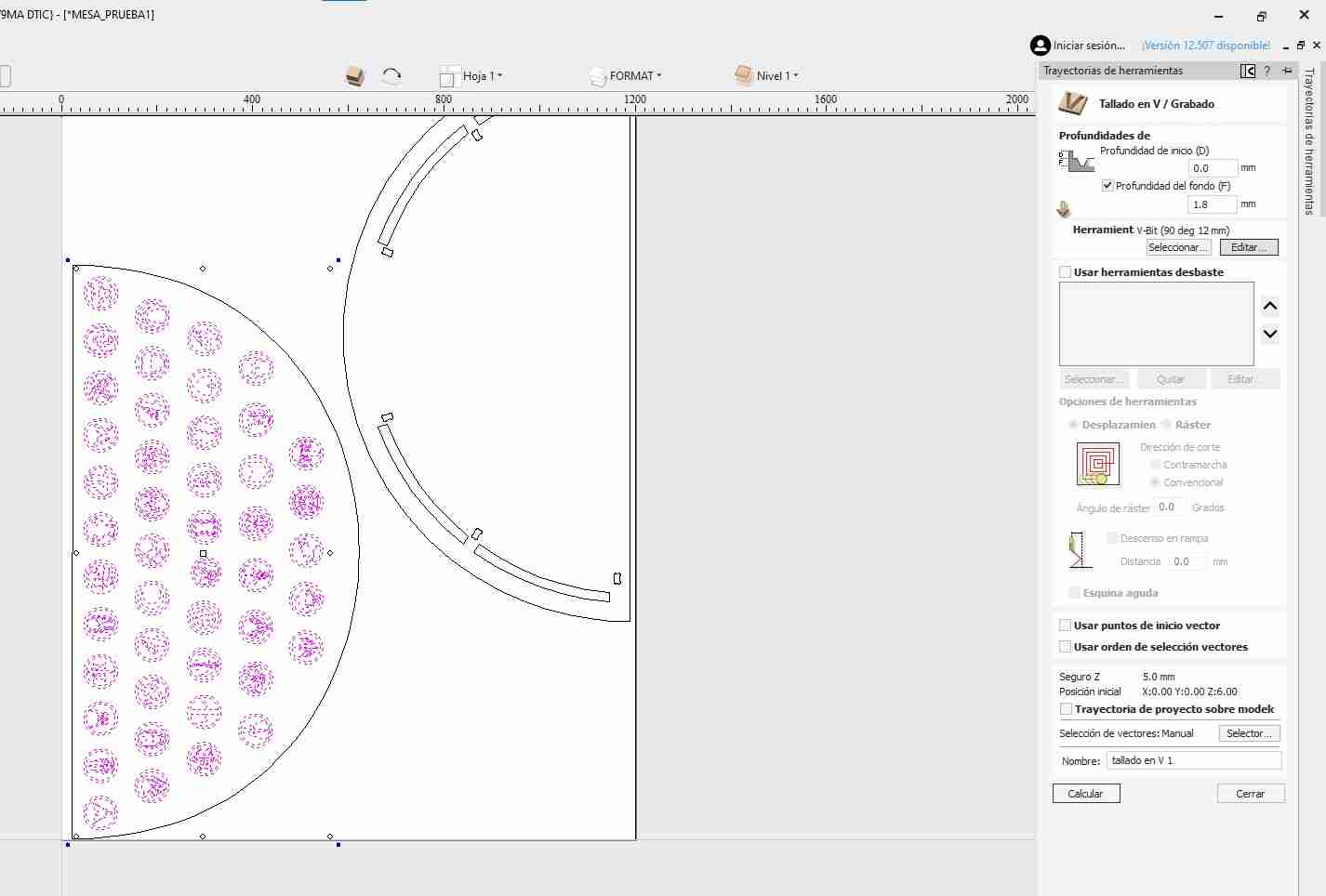Move the clearance tool up with the up arrow

coord(1270,306)
